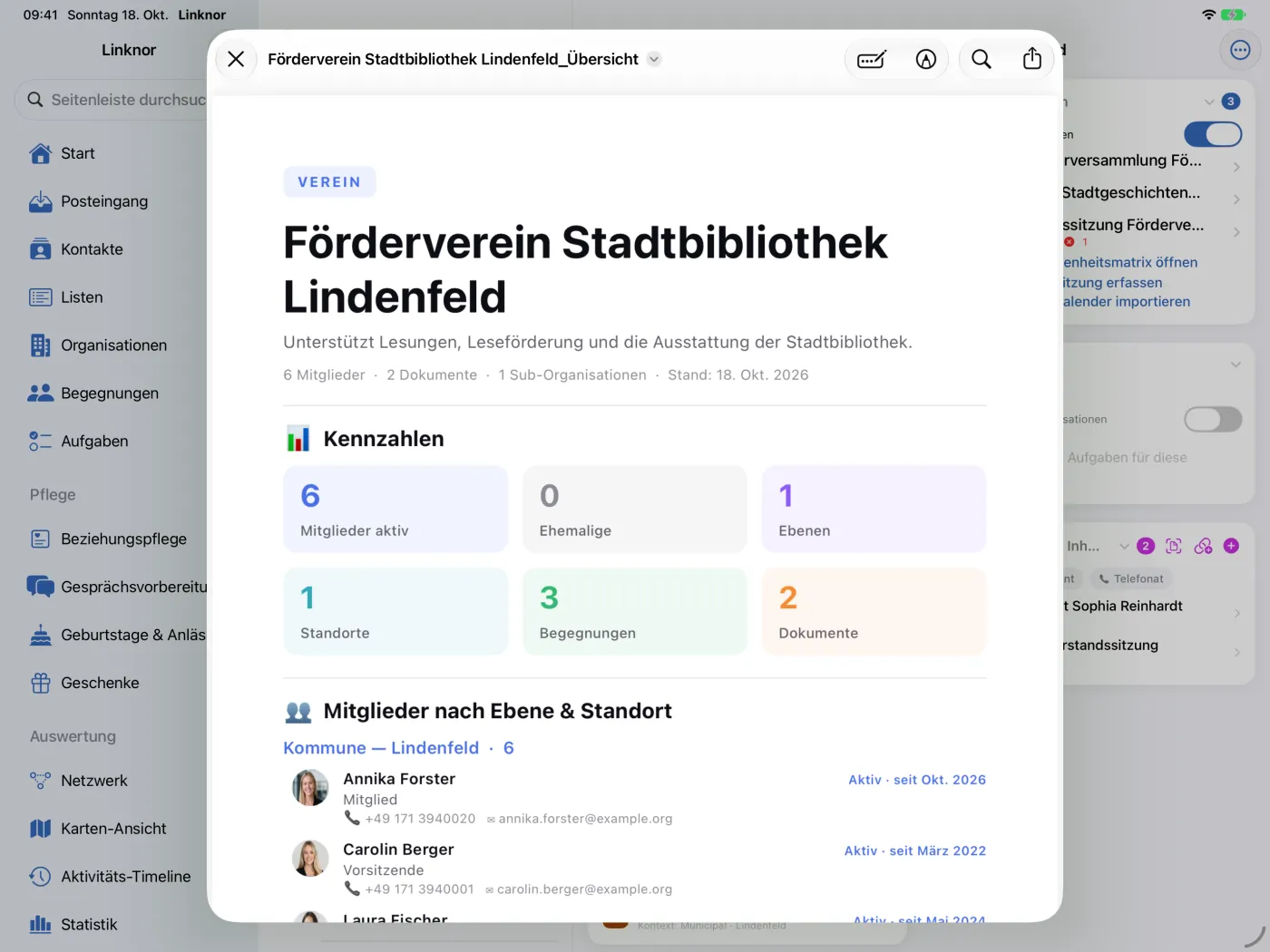Select the Telefonat filter chip
Image resolution: width=1270 pixels, height=952 pixels.
coord(1131,578)
